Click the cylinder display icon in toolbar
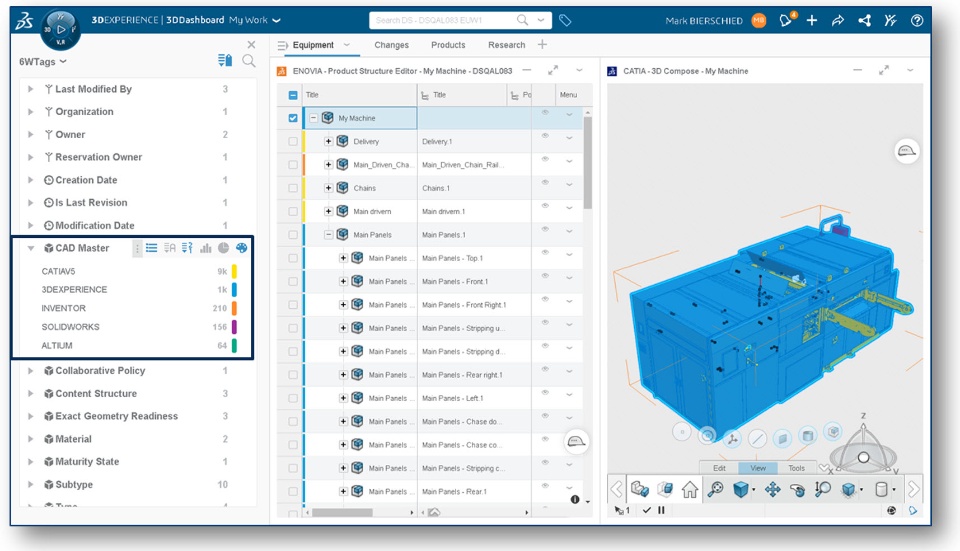Image resolution: width=960 pixels, height=551 pixels. coord(881,489)
